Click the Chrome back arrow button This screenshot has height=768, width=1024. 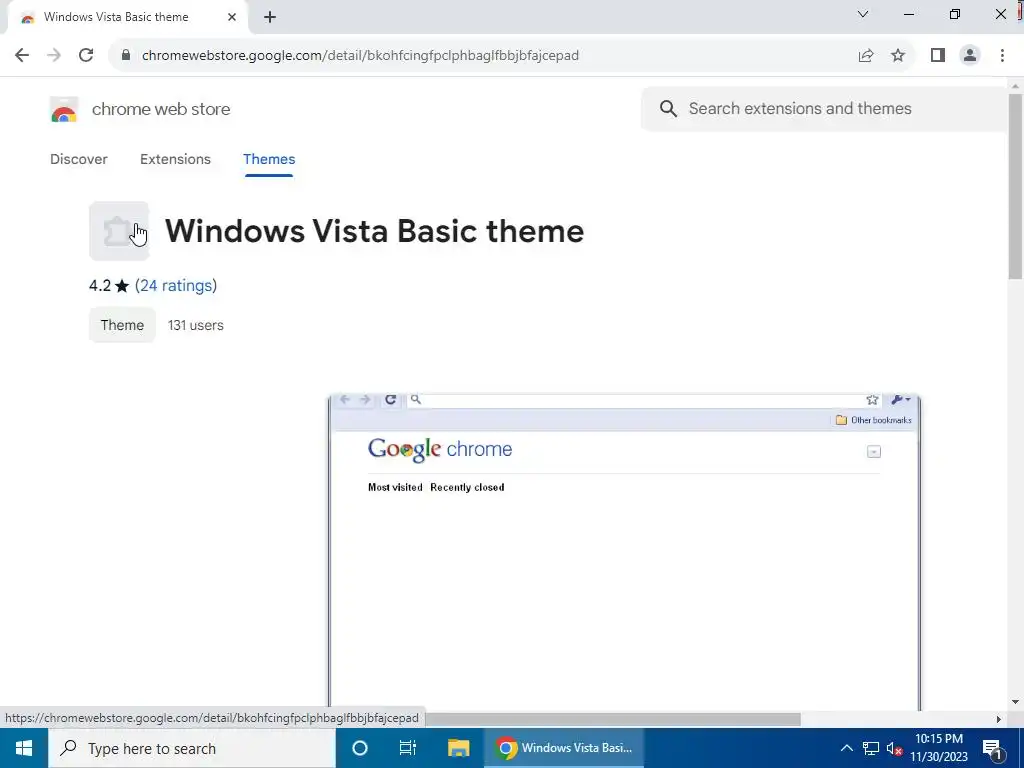(x=22, y=55)
